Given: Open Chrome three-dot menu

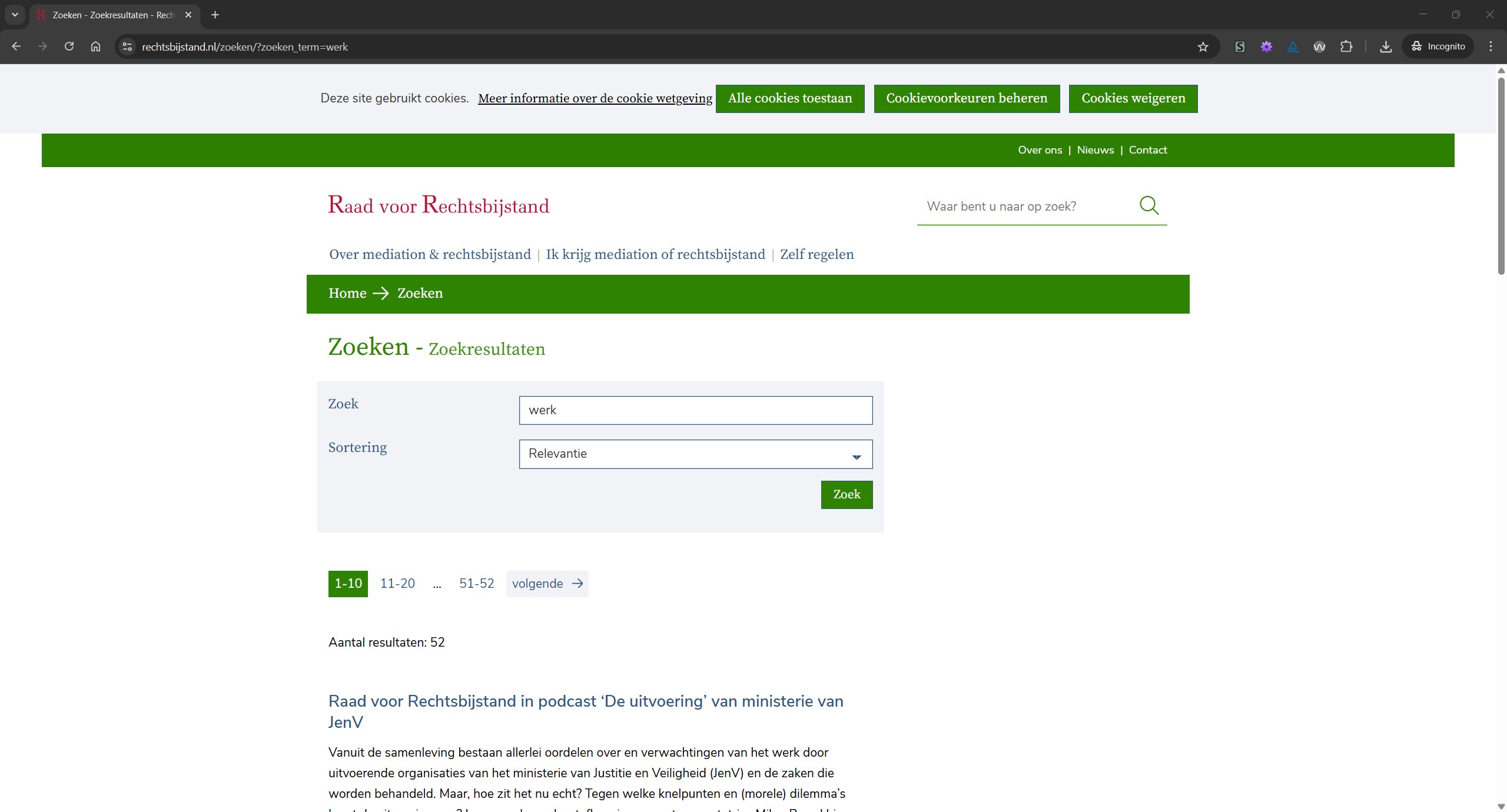Looking at the screenshot, I should (x=1491, y=46).
